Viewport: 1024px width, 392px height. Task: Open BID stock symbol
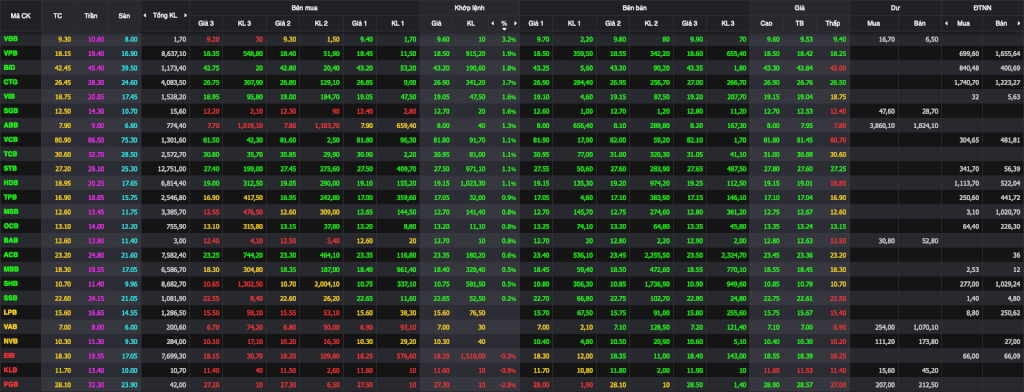[x=10, y=67]
